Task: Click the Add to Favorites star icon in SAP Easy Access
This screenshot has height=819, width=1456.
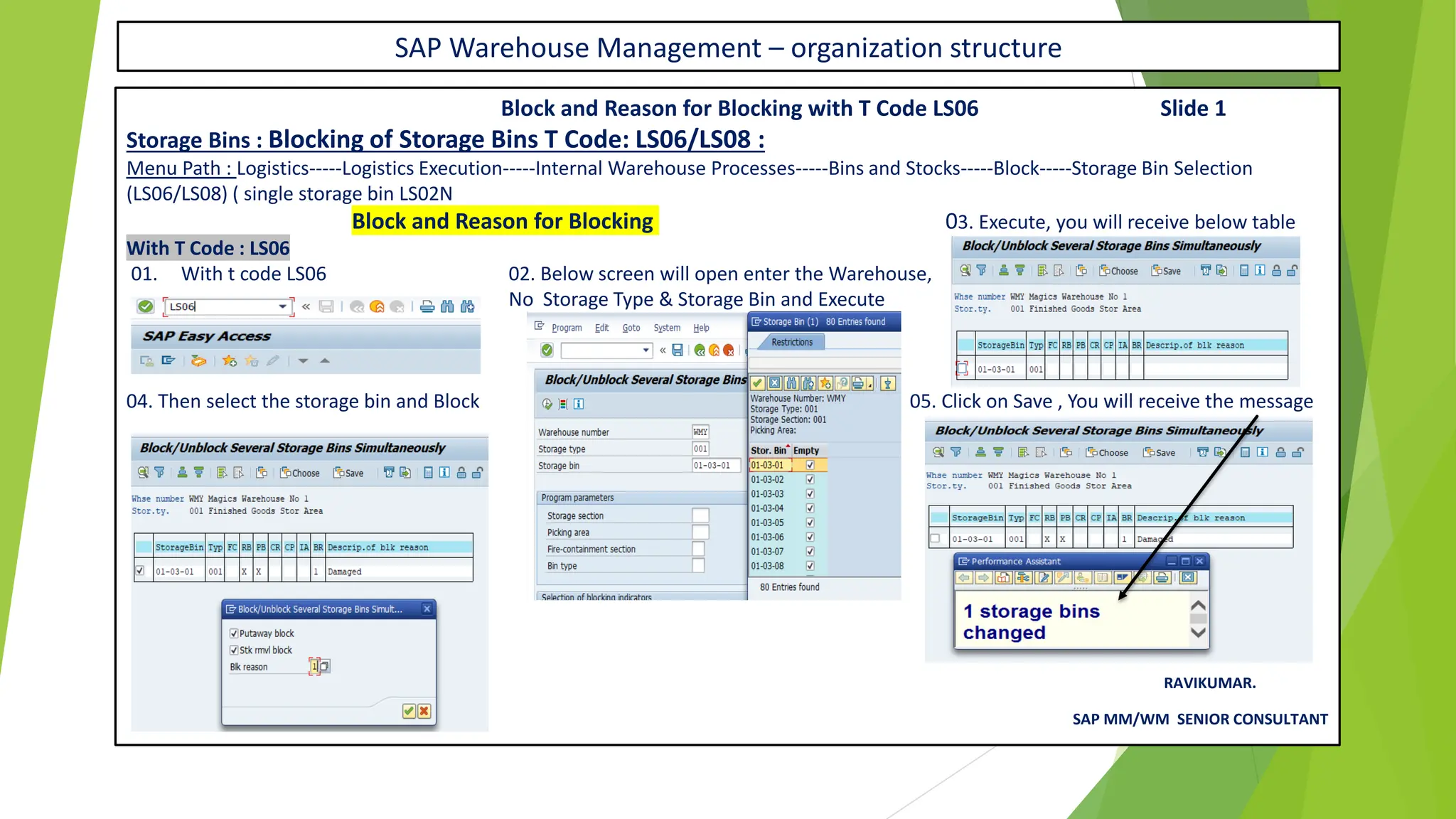Action: (x=230, y=361)
